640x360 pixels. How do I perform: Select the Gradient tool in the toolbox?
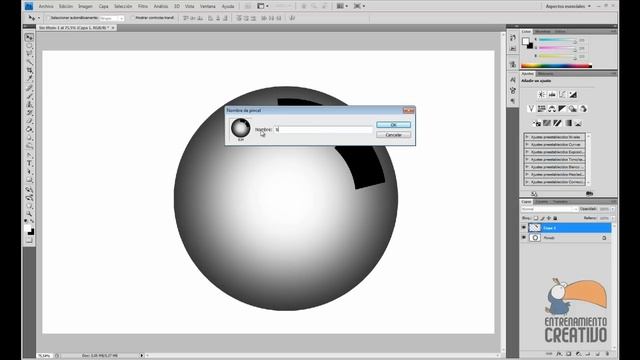29,129
